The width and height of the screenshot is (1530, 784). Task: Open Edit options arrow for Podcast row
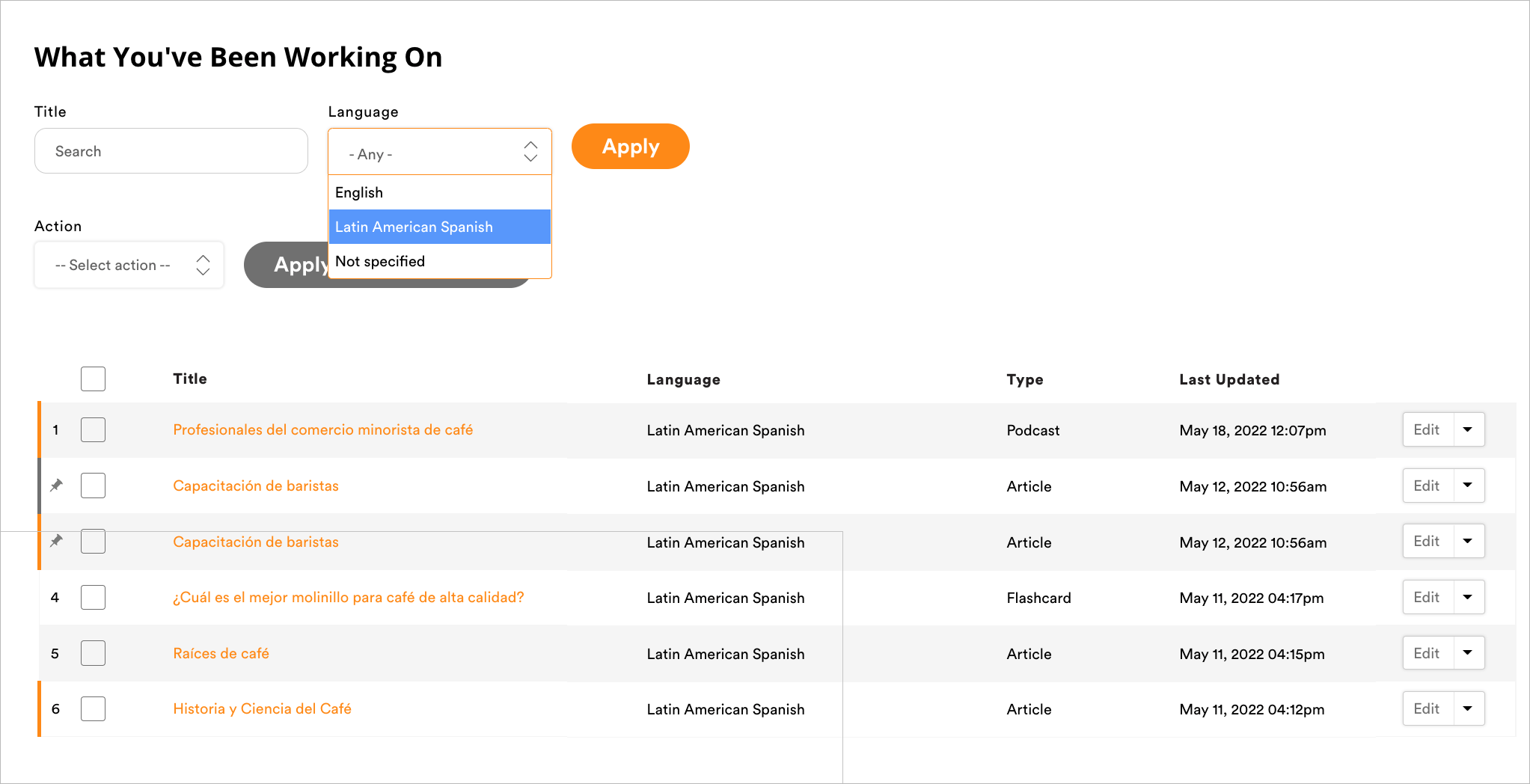pos(1468,429)
